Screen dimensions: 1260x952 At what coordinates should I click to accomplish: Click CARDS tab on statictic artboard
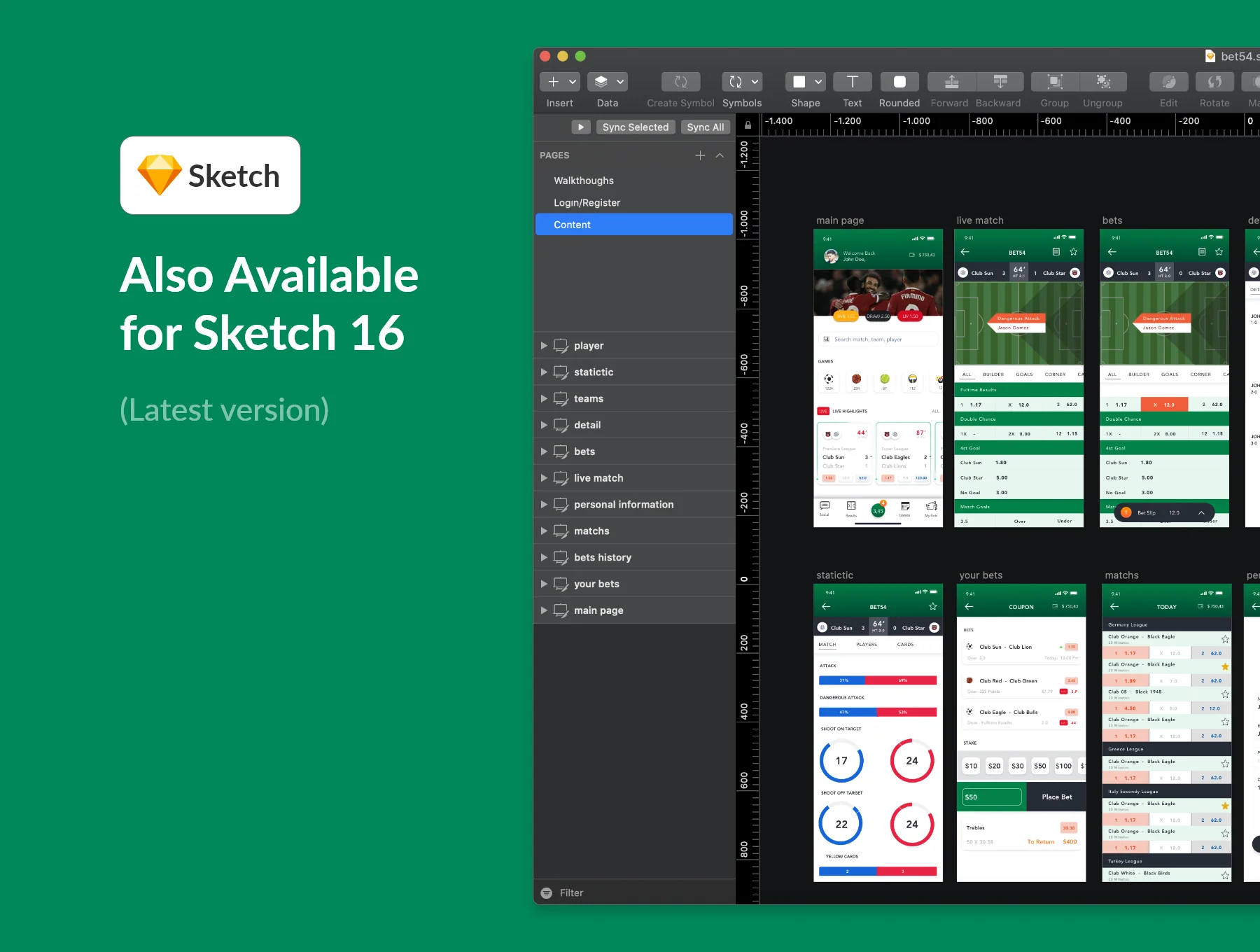(x=905, y=645)
